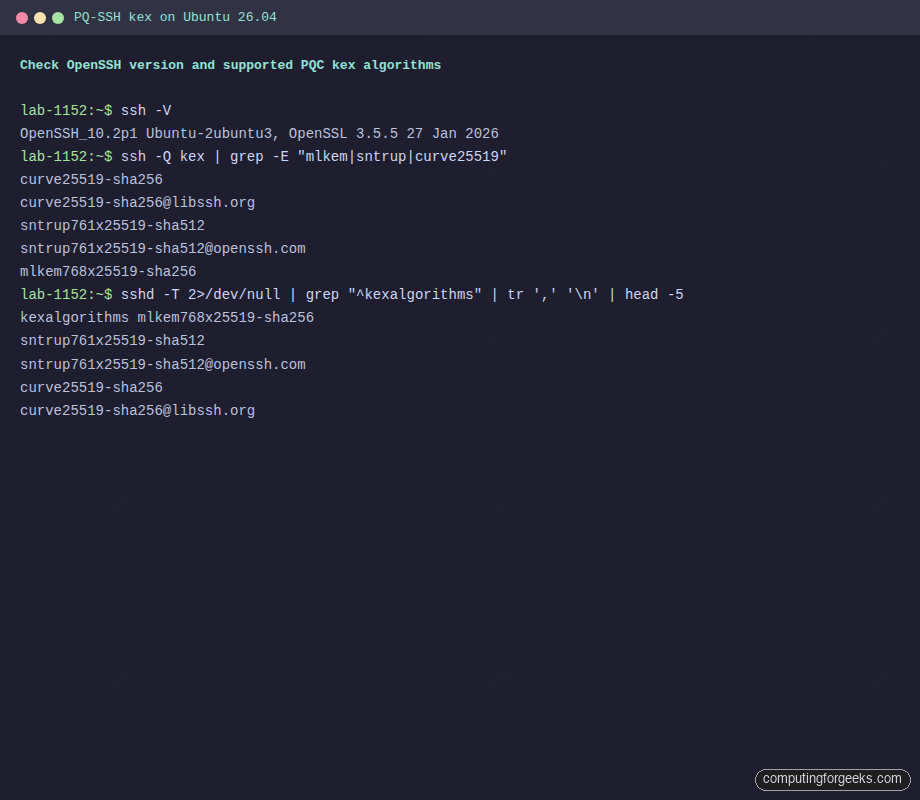Click the computingforgeeks.com badge
920x800 pixels.
[832, 779]
